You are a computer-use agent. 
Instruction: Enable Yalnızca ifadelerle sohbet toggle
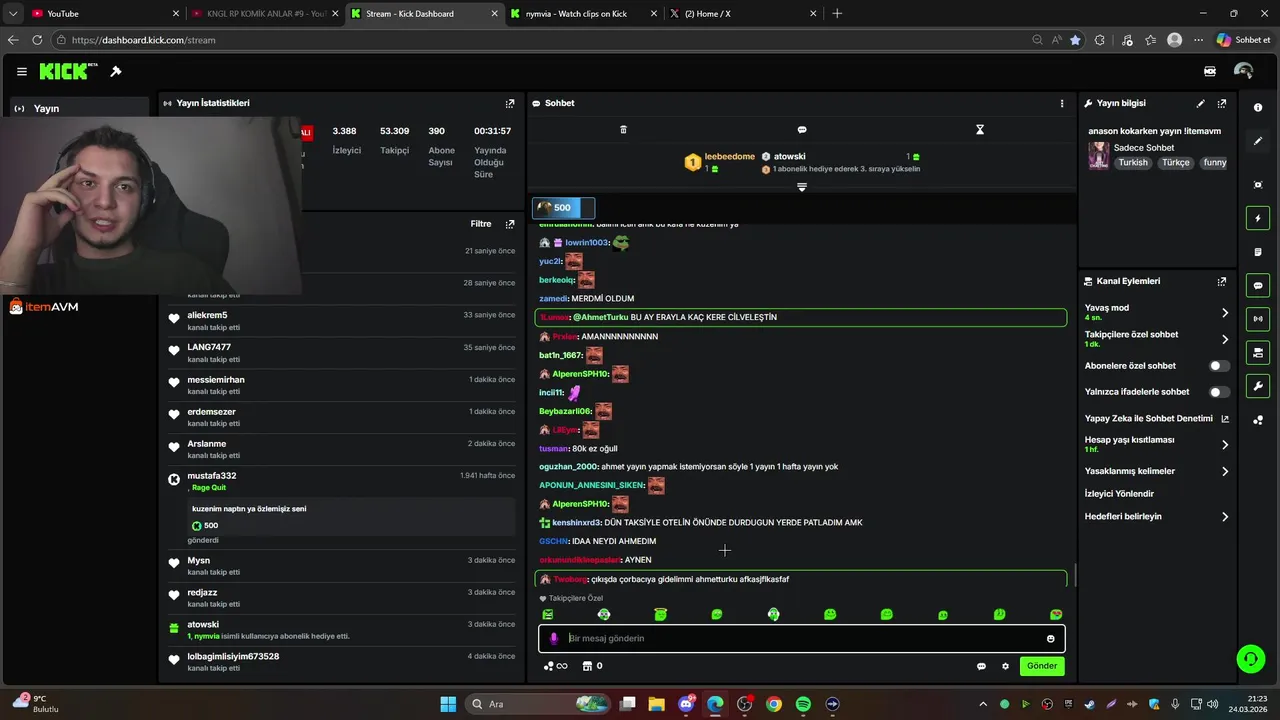[1220, 392]
